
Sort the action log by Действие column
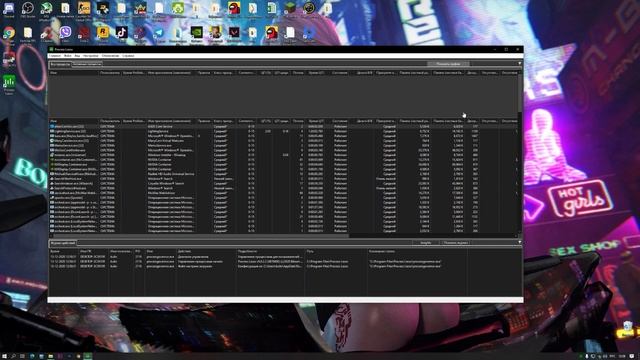(206, 251)
